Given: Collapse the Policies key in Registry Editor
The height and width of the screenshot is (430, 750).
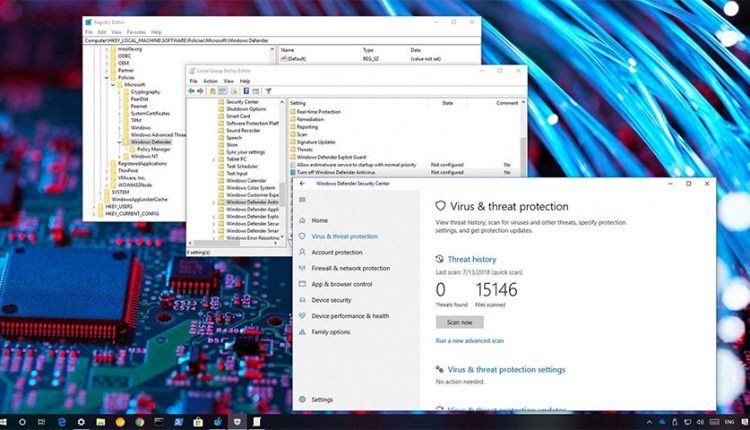Looking at the screenshot, I should point(106,77).
